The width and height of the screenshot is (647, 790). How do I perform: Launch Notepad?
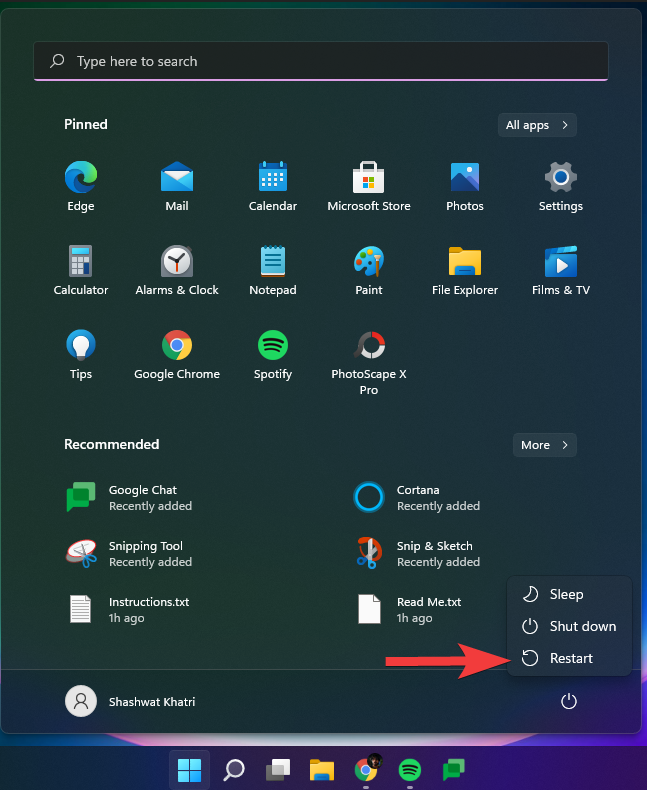pyautogui.click(x=273, y=271)
